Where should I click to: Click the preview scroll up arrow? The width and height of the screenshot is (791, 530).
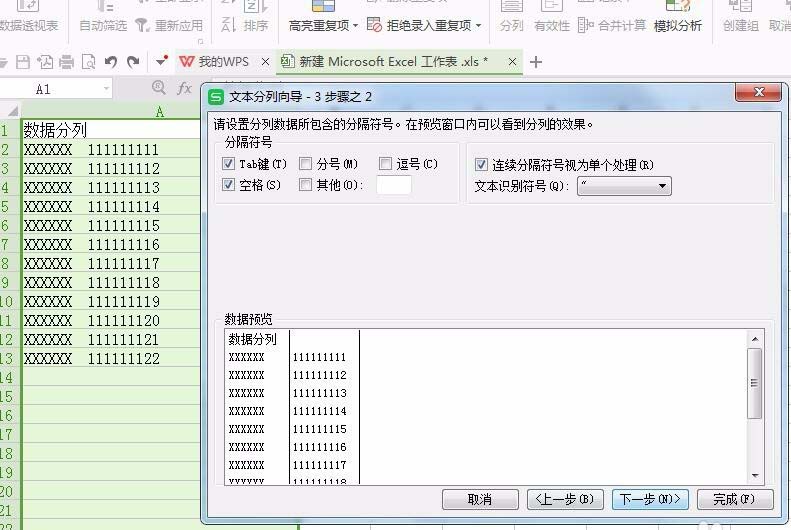tap(755, 339)
